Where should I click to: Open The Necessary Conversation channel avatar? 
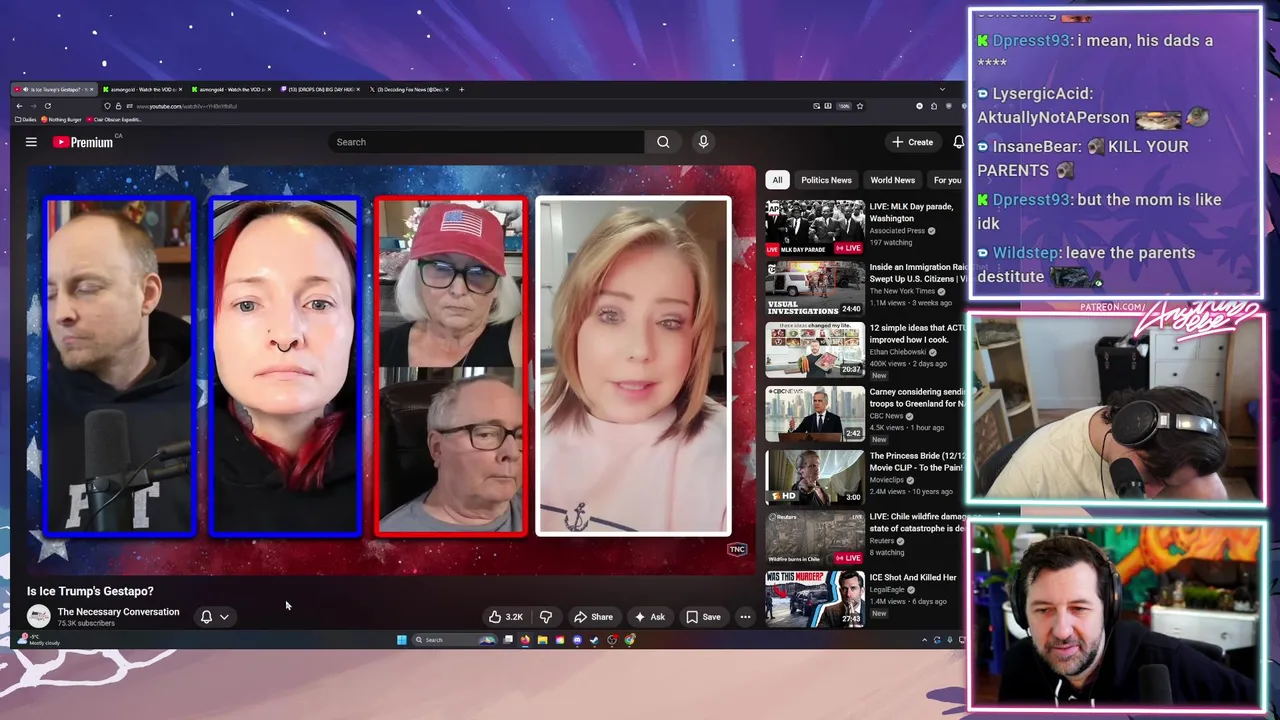[38, 617]
